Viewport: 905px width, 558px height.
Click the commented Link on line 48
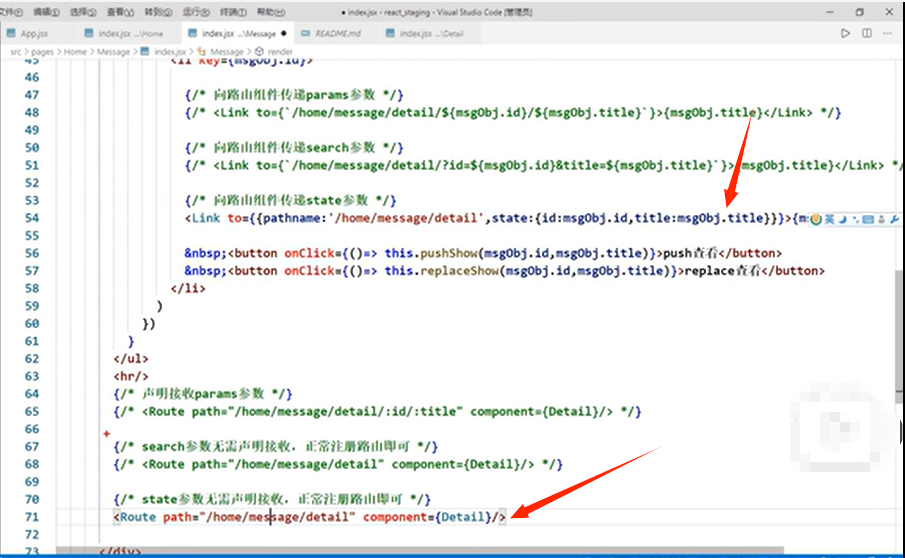[x=513, y=113]
